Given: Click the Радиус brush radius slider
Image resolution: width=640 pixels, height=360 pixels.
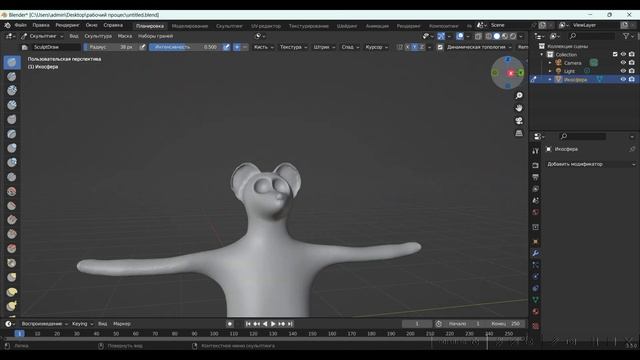Looking at the screenshot, I should [x=110, y=47].
